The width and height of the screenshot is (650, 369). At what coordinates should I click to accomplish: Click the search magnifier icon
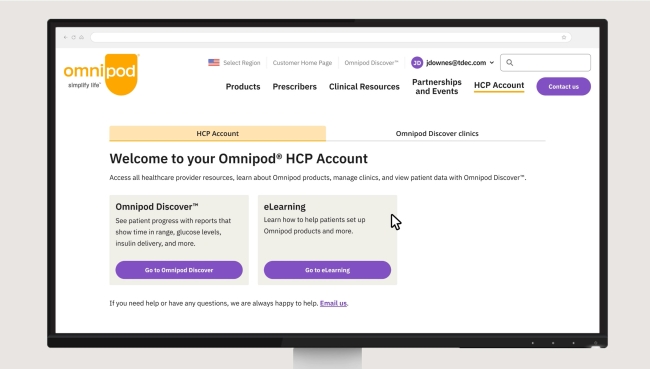click(x=509, y=63)
